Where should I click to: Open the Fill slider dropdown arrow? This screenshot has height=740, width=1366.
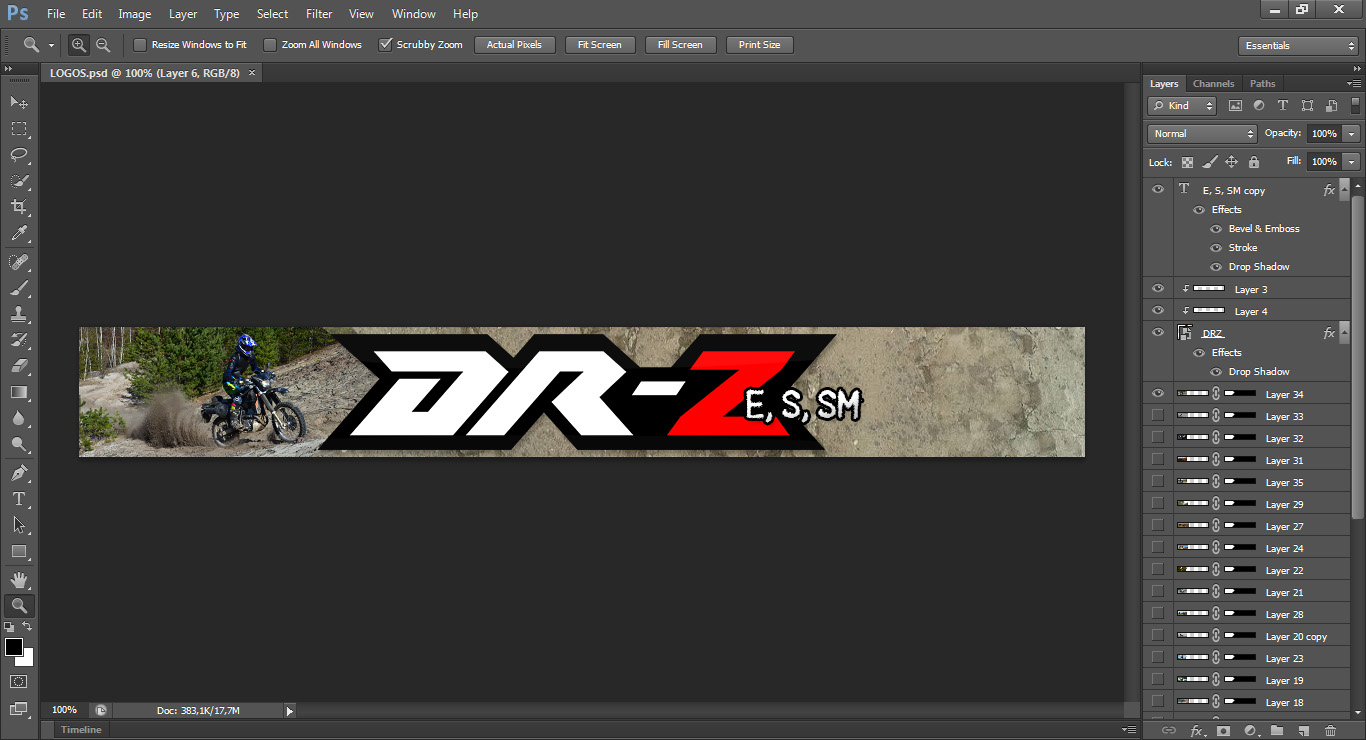[x=1352, y=161]
